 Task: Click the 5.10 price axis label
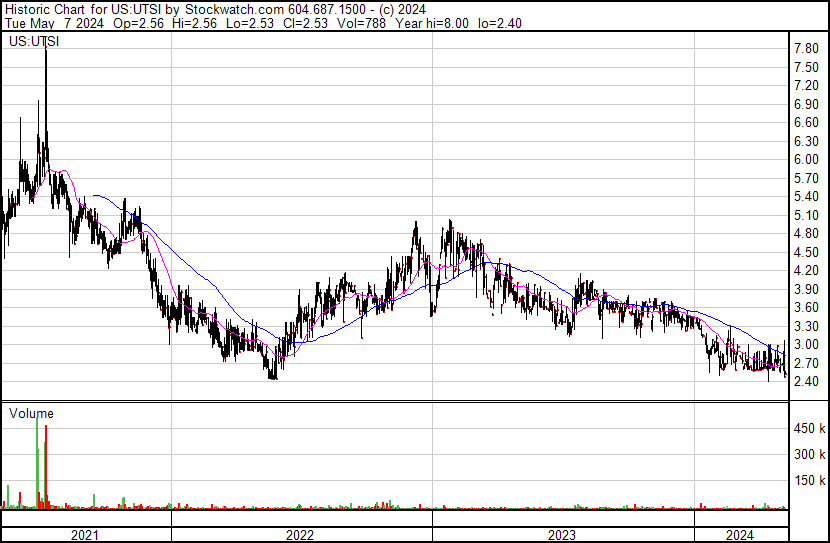[x=806, y=215]
